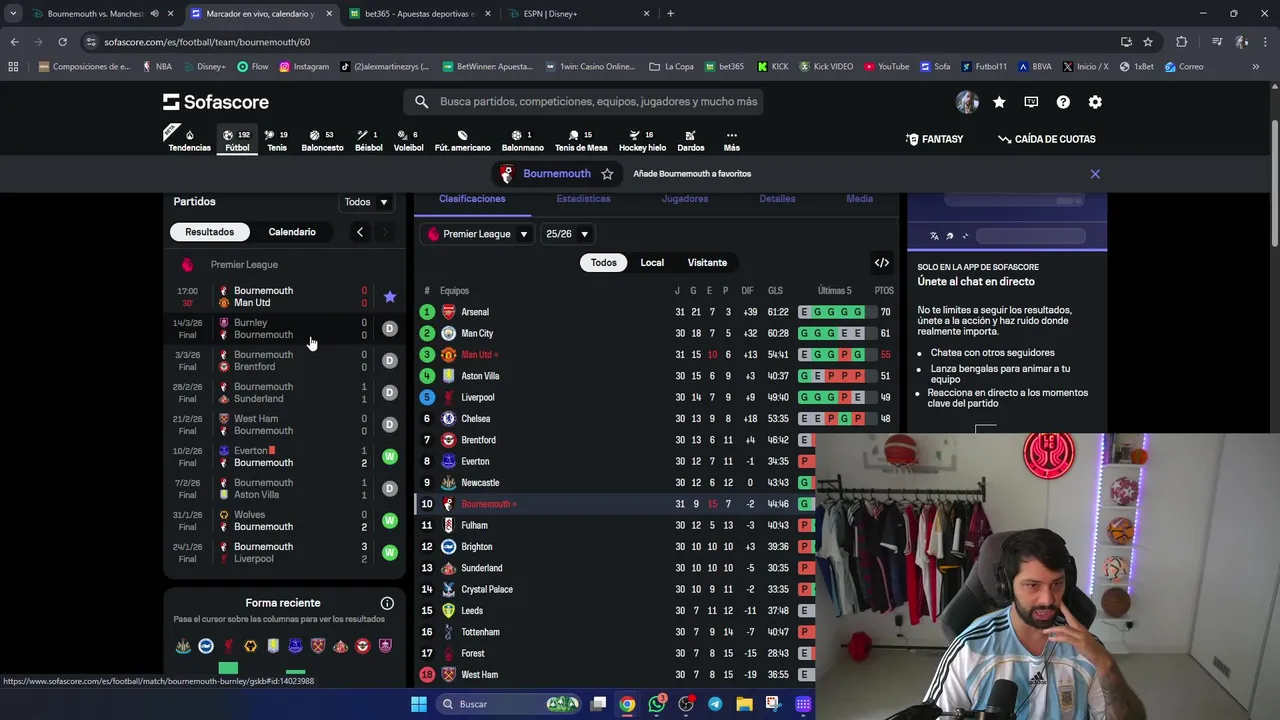
Task: Close the Bournemouth favorites banner
Action: [x=1095, y=174]
